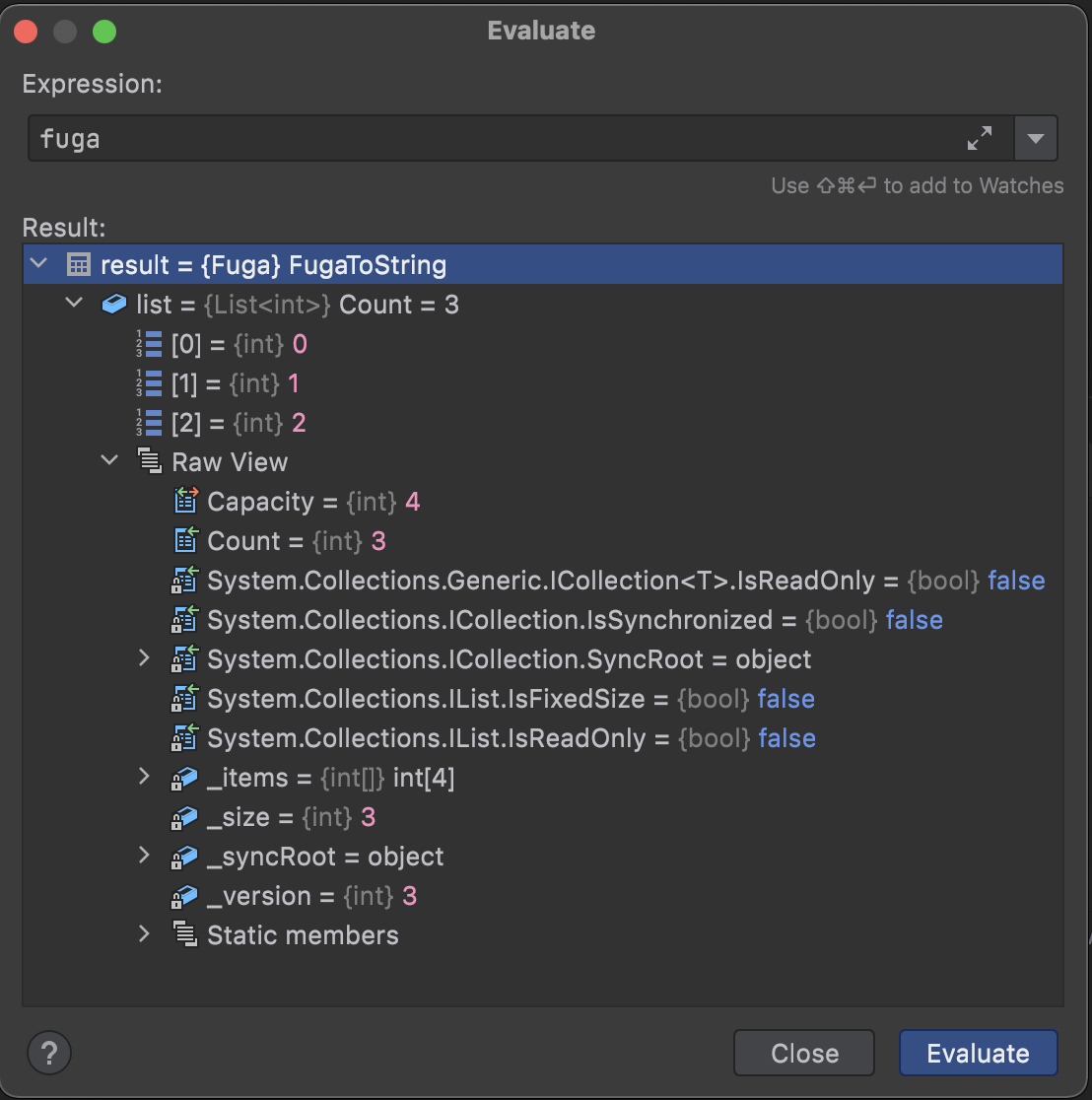Click the index icon for element [0]
The height and width of the screenshot is (1100, 1092).
[149, 344]
